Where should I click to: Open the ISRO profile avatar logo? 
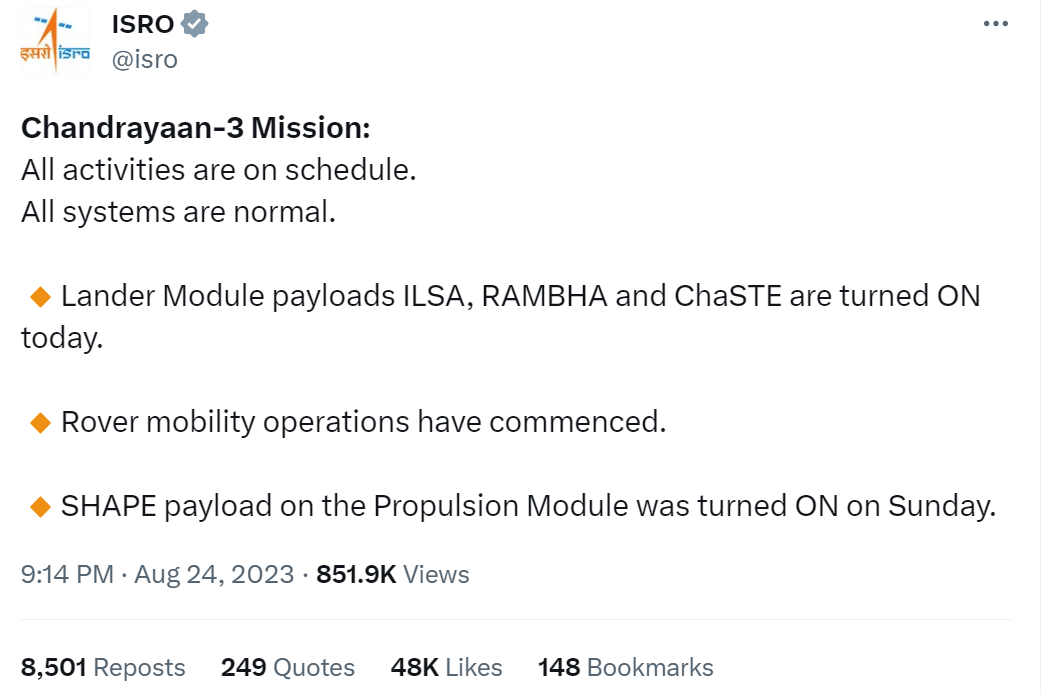click(55, 41)
